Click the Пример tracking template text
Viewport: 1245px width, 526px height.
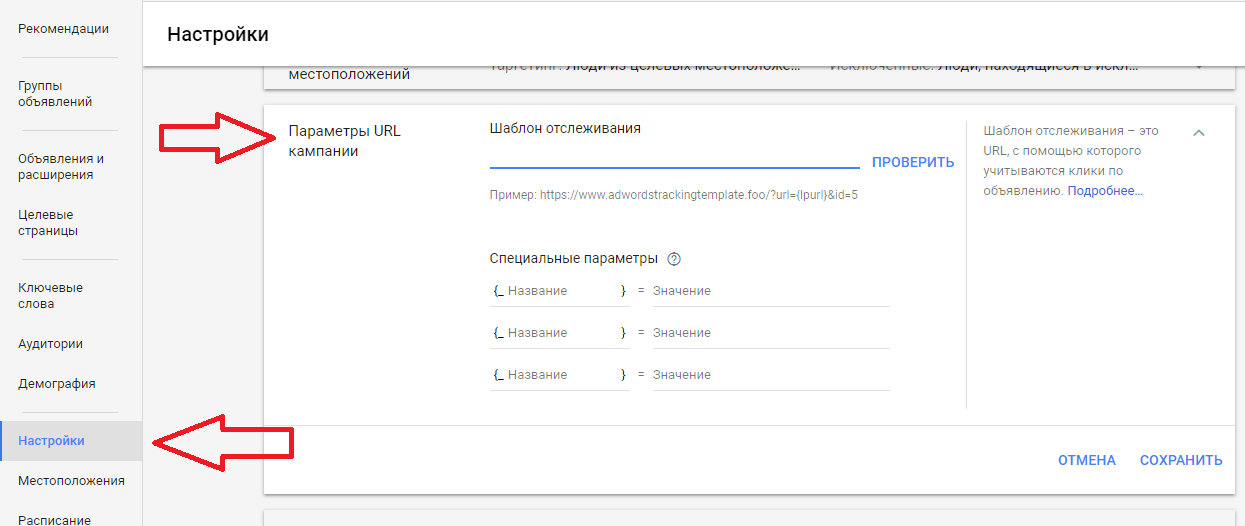(674, 196)
